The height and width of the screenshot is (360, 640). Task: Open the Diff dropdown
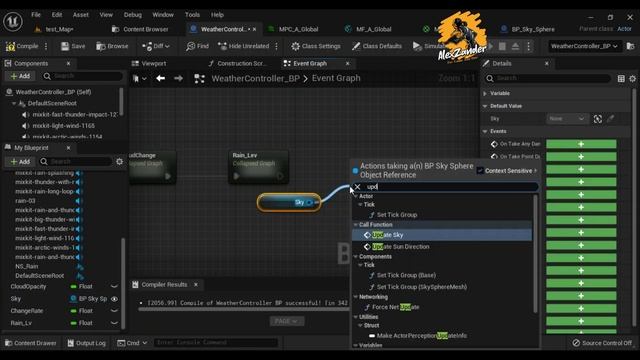tap(156, 46)
